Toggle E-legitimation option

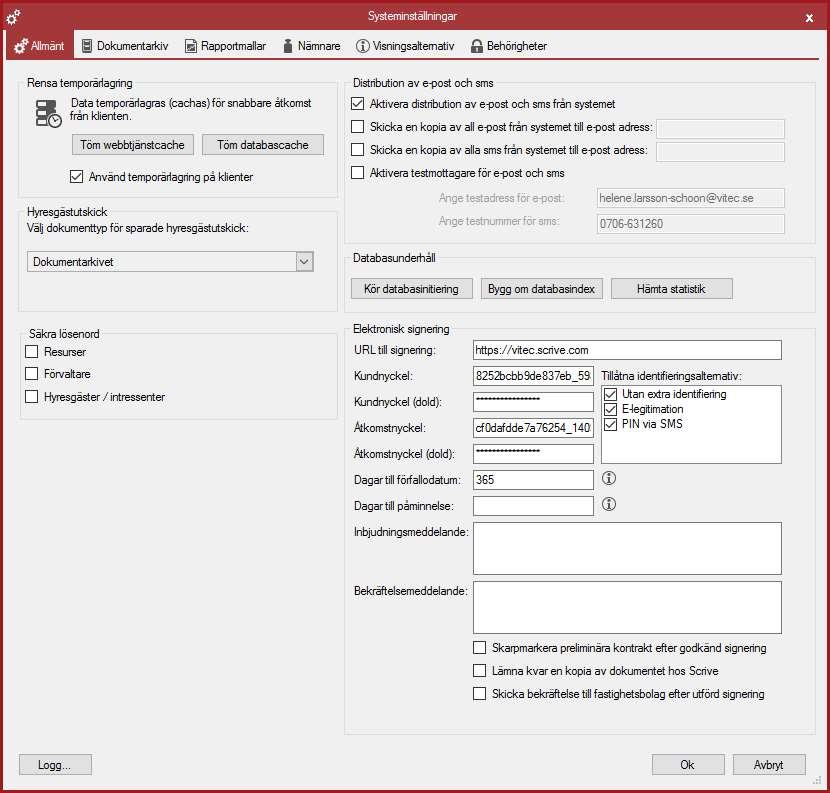click(x=610, y=409)
